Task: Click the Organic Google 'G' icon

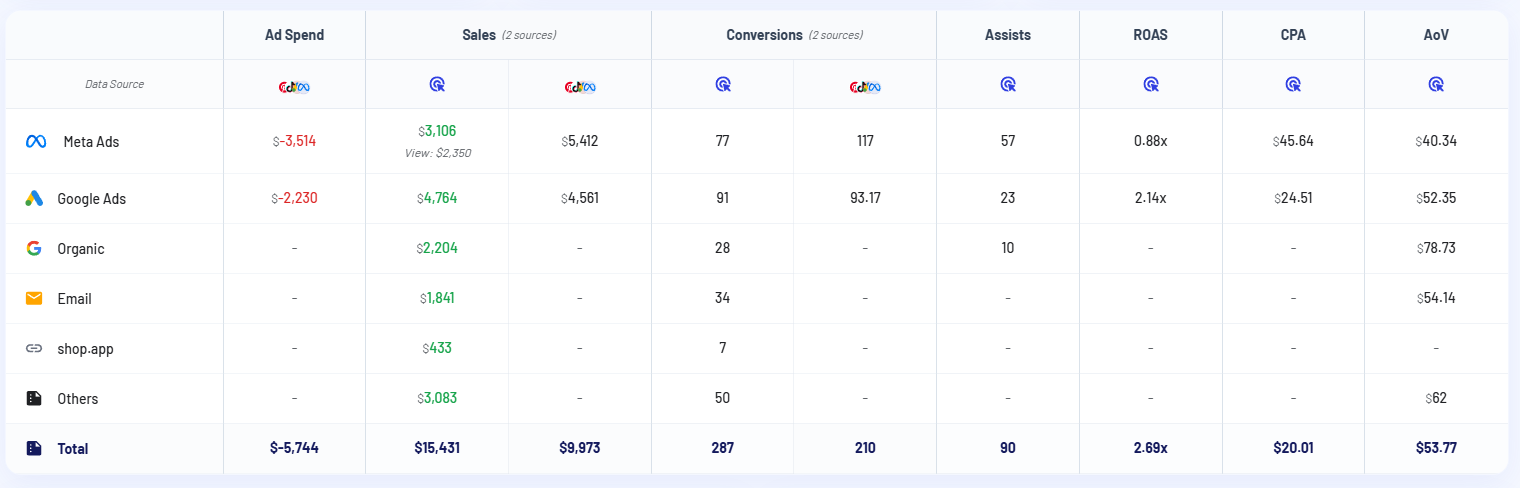Action: click(34, 248)
